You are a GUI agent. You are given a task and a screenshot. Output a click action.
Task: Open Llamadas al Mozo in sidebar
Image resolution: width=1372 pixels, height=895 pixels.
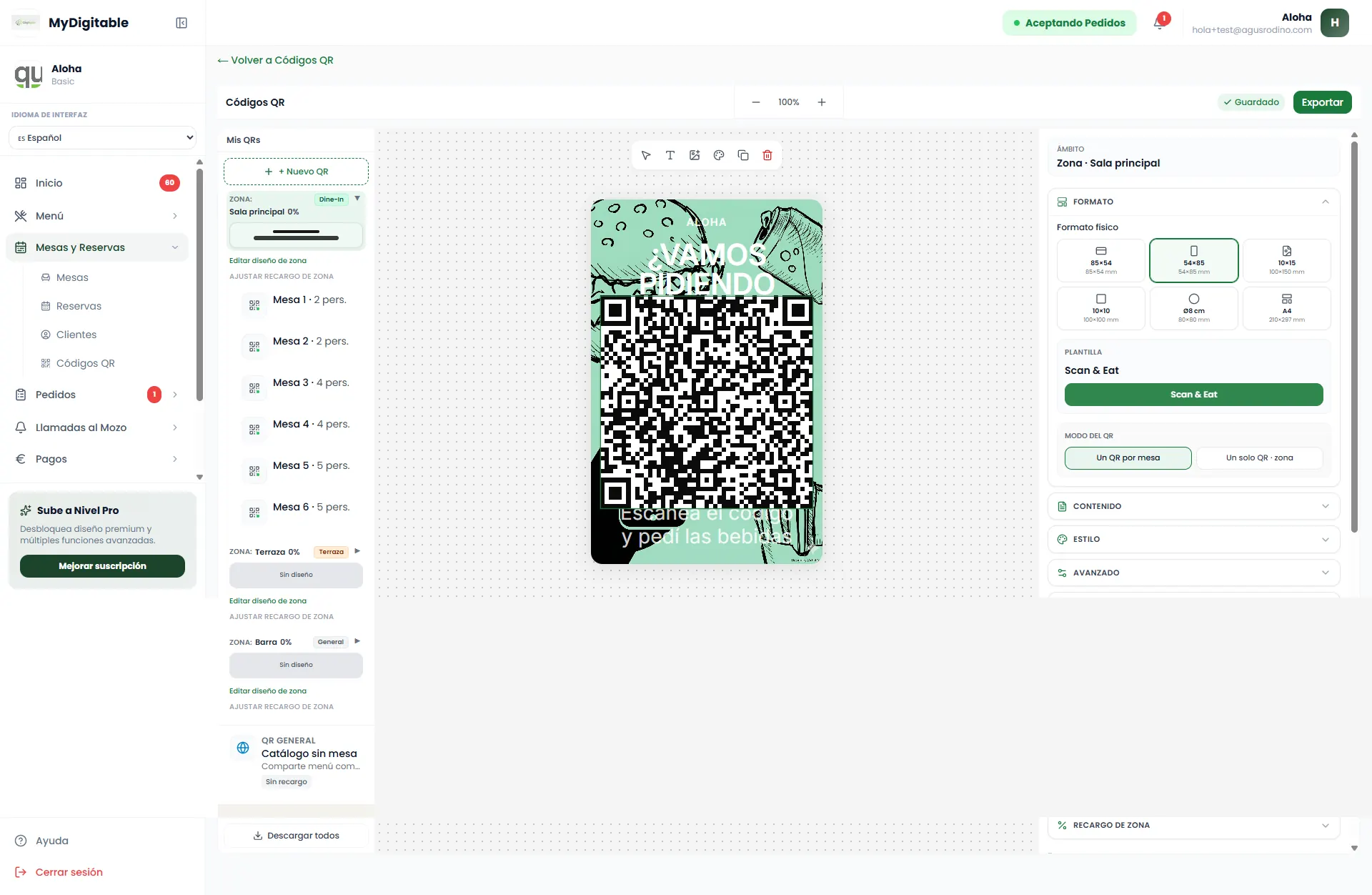click(x=97, y=427)
